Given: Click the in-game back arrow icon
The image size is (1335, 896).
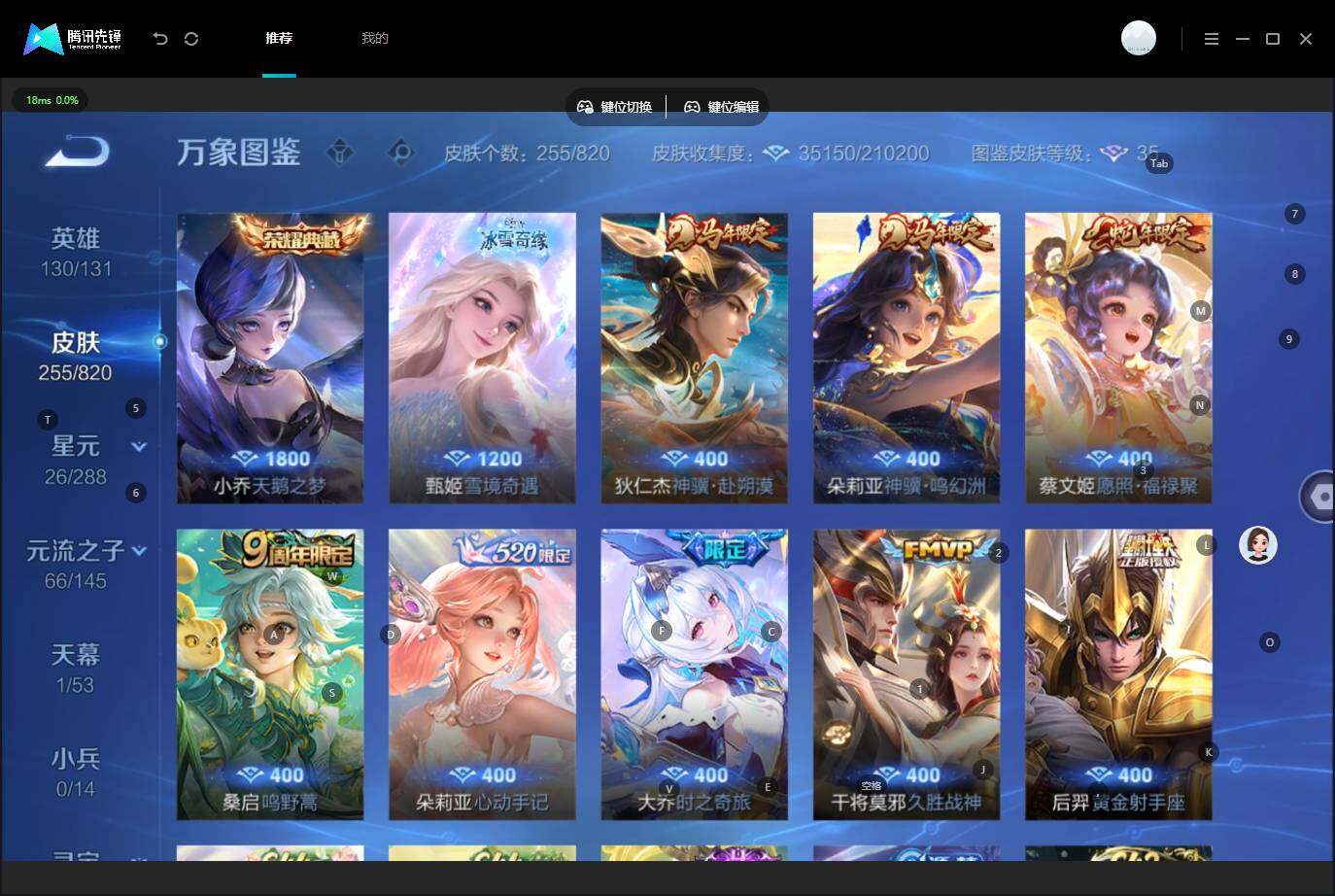Looking at the screenshot, I should (77, 152).
